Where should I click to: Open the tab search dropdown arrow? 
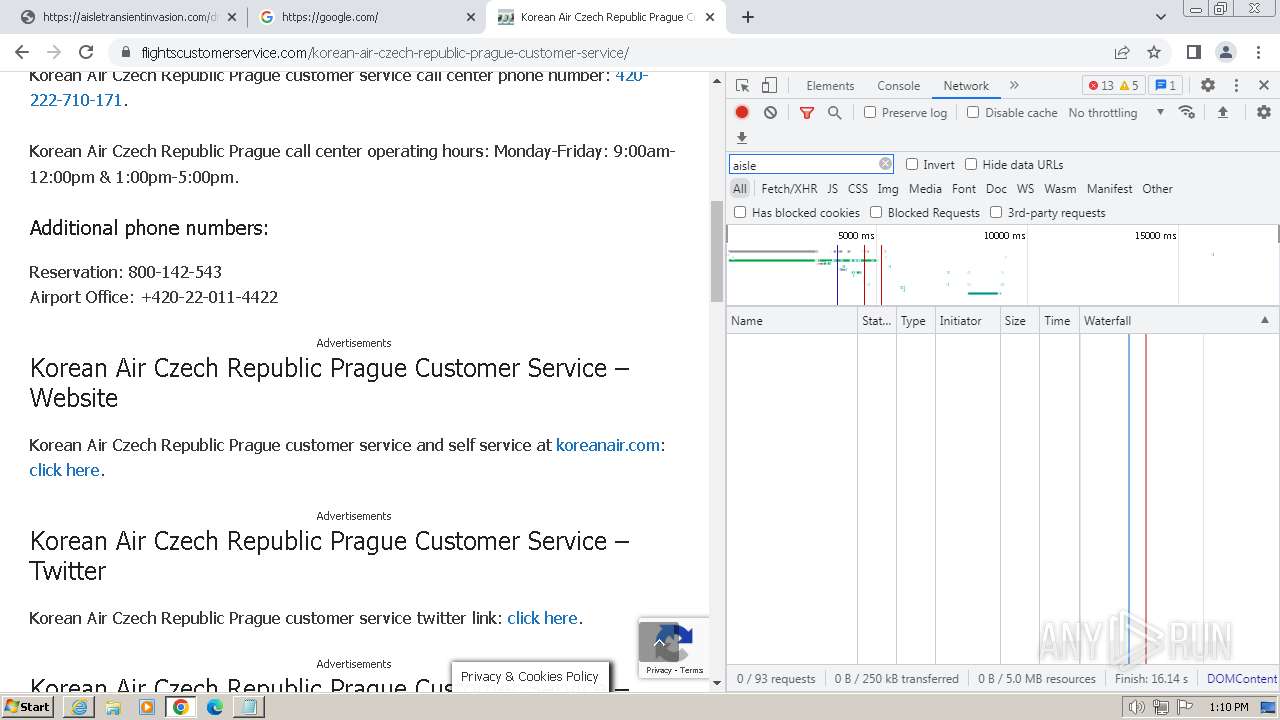pyautogui.click(x=1161, y=17)
